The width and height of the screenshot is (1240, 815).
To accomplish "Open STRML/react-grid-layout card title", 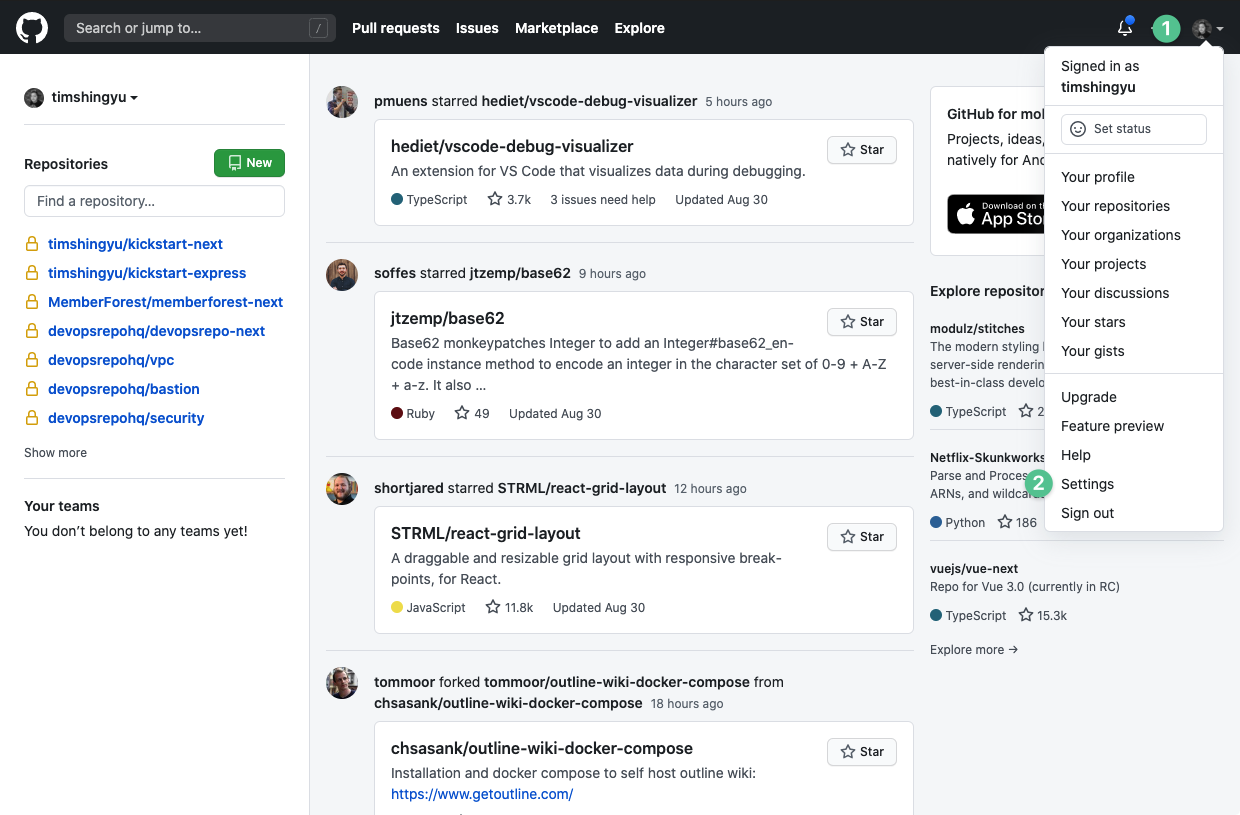I will pos(486,533).
